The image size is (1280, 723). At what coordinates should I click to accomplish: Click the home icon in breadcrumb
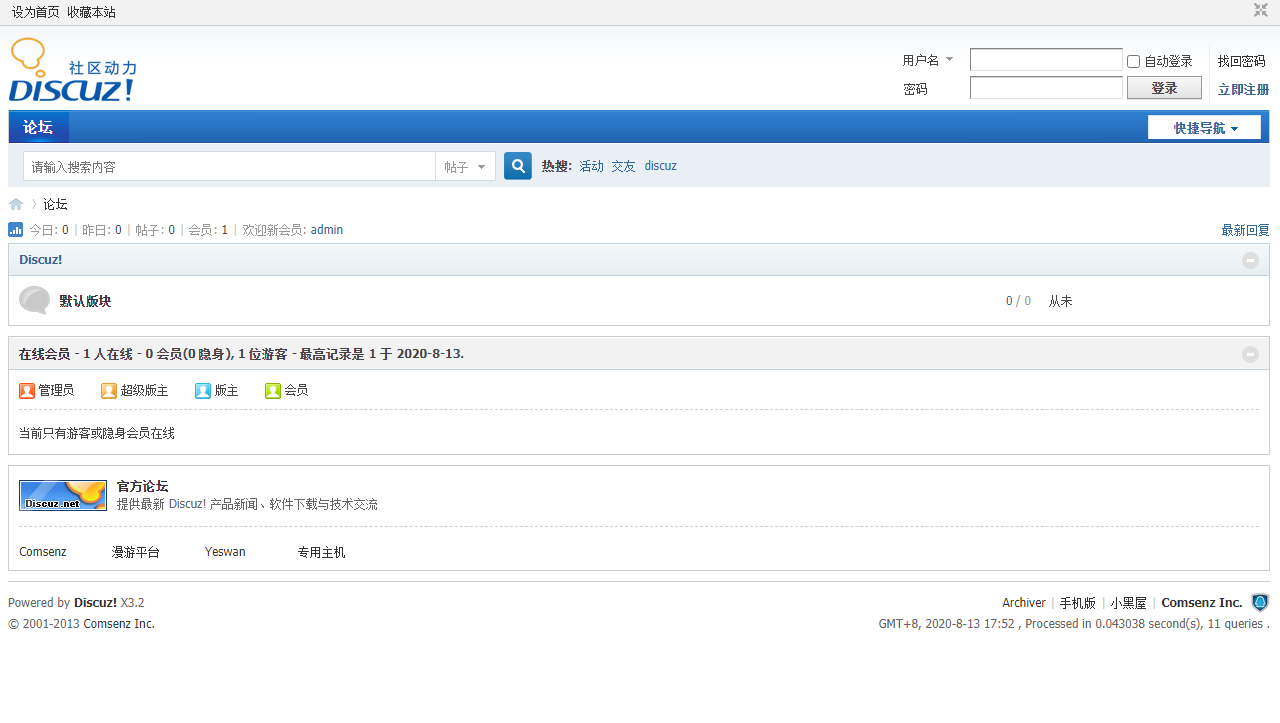tap(16, 204)
